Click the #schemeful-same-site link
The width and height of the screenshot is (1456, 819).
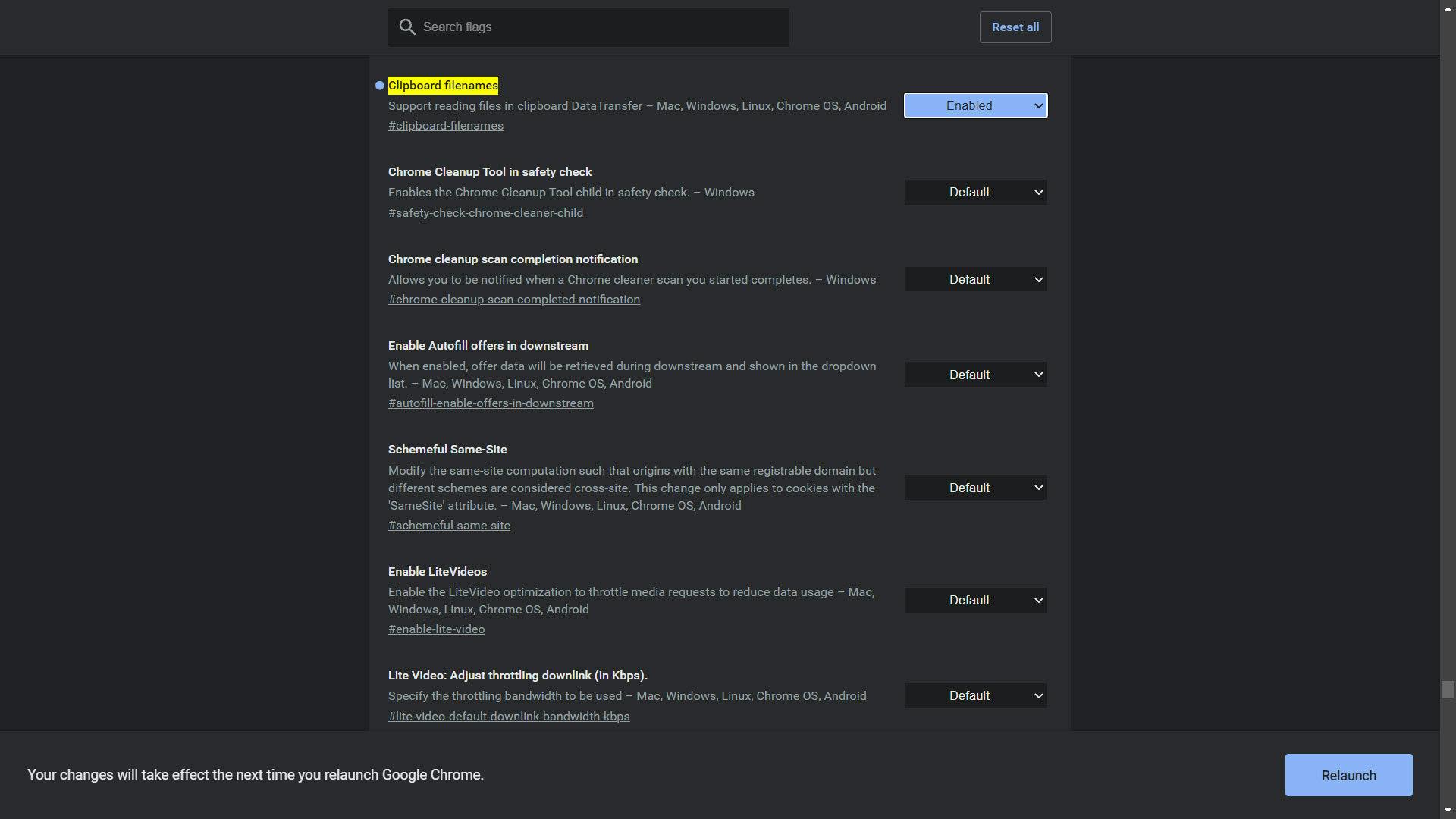[x=449, y=526]
